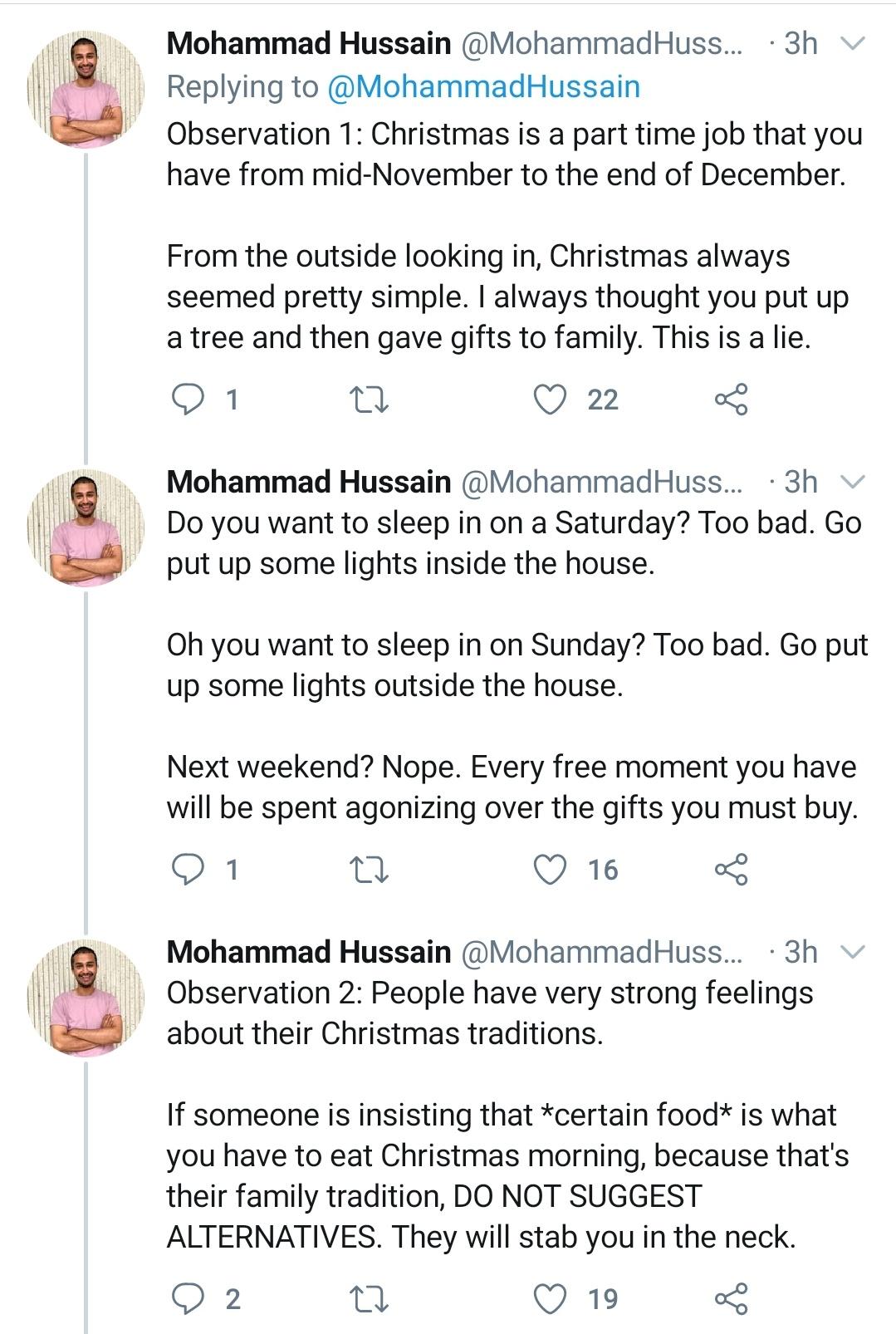Share the Observation 2 tweet

(x=731, y=1298)
